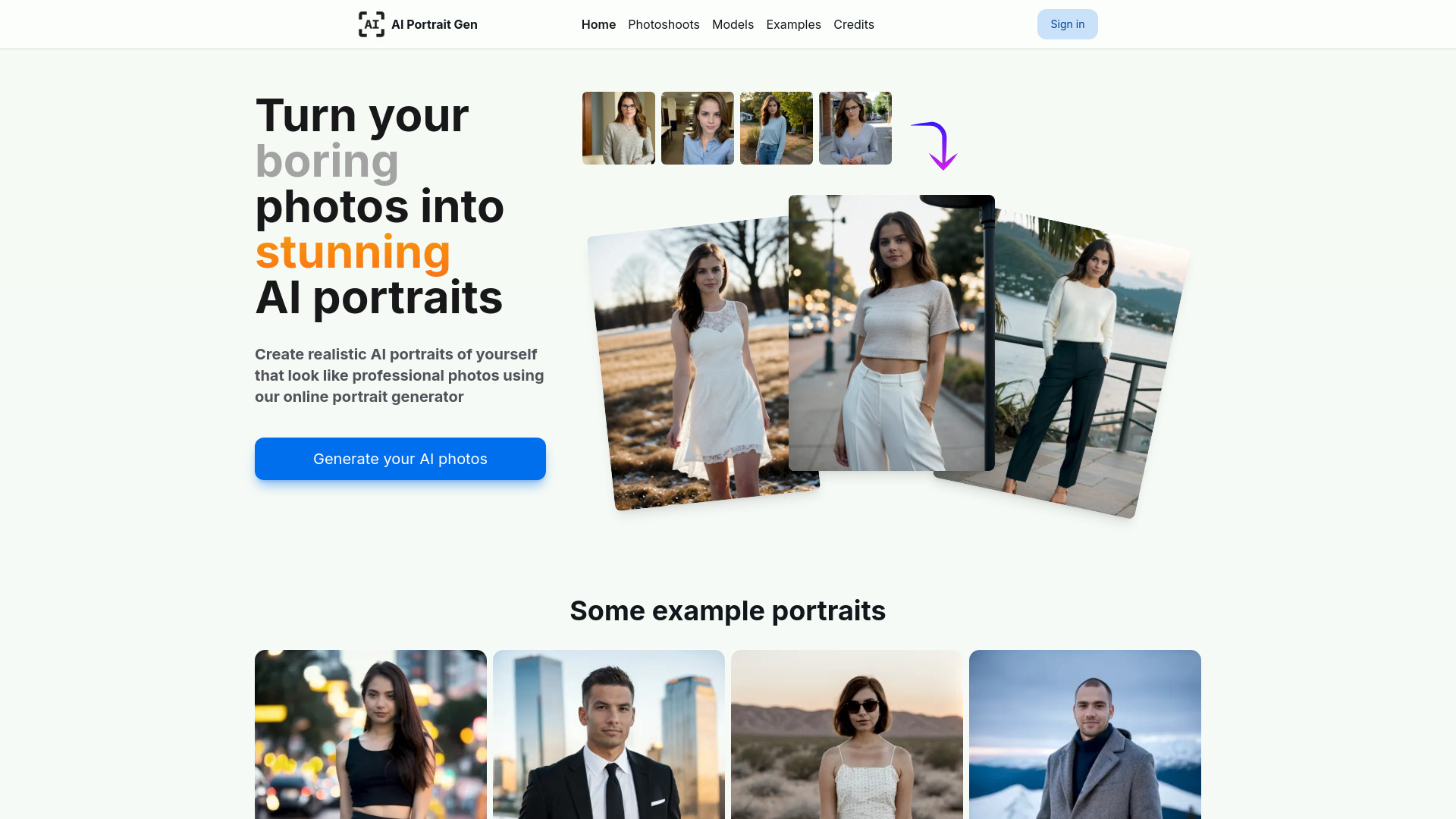Click the Home navigation menu item
The height and width of the screenshot is (819, 1456).
[x=598, y=24]
